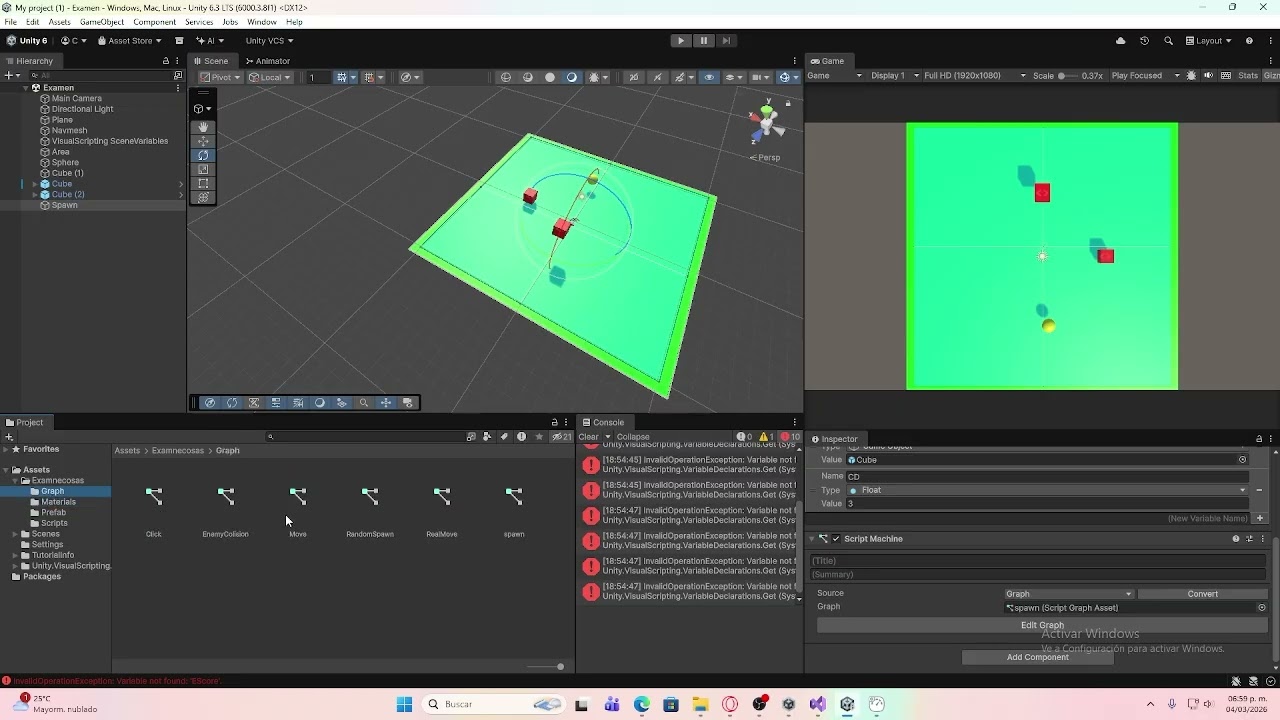Image resolution: width=1280 pixels, height=720 pixels.
Task: Open the undo history icon
Action: point(1144,41)
